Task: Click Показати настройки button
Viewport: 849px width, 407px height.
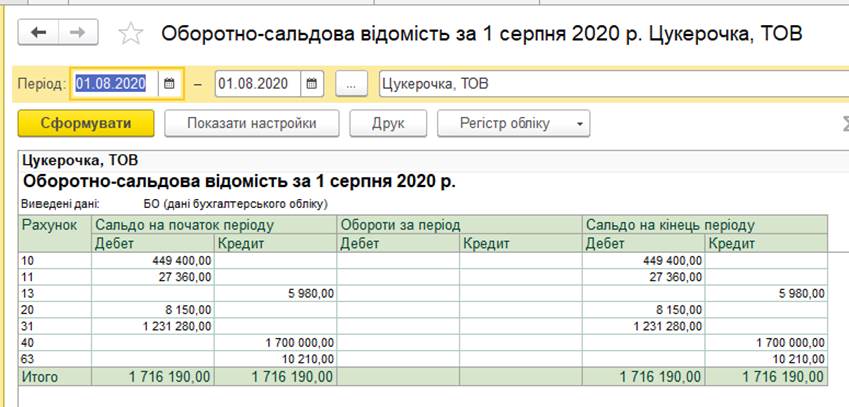Action: click(x=251, y=124)
